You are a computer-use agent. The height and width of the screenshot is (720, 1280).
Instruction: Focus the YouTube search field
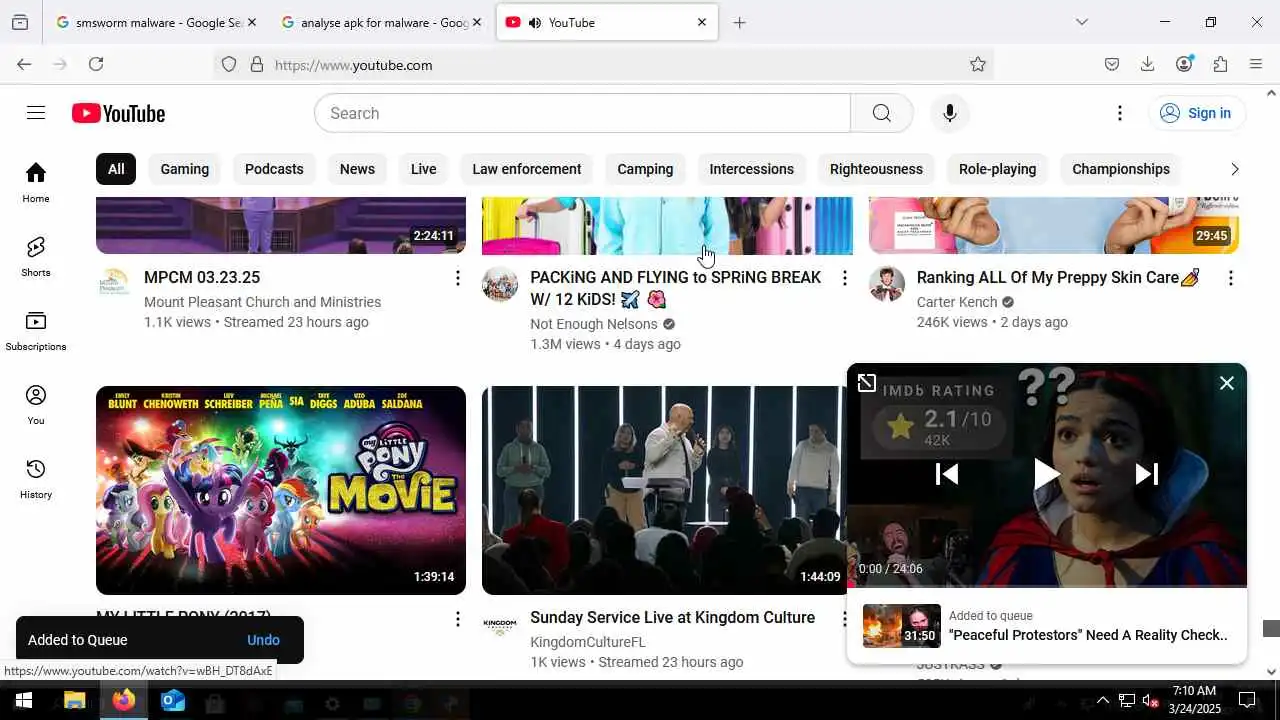(x=582, y=113)
